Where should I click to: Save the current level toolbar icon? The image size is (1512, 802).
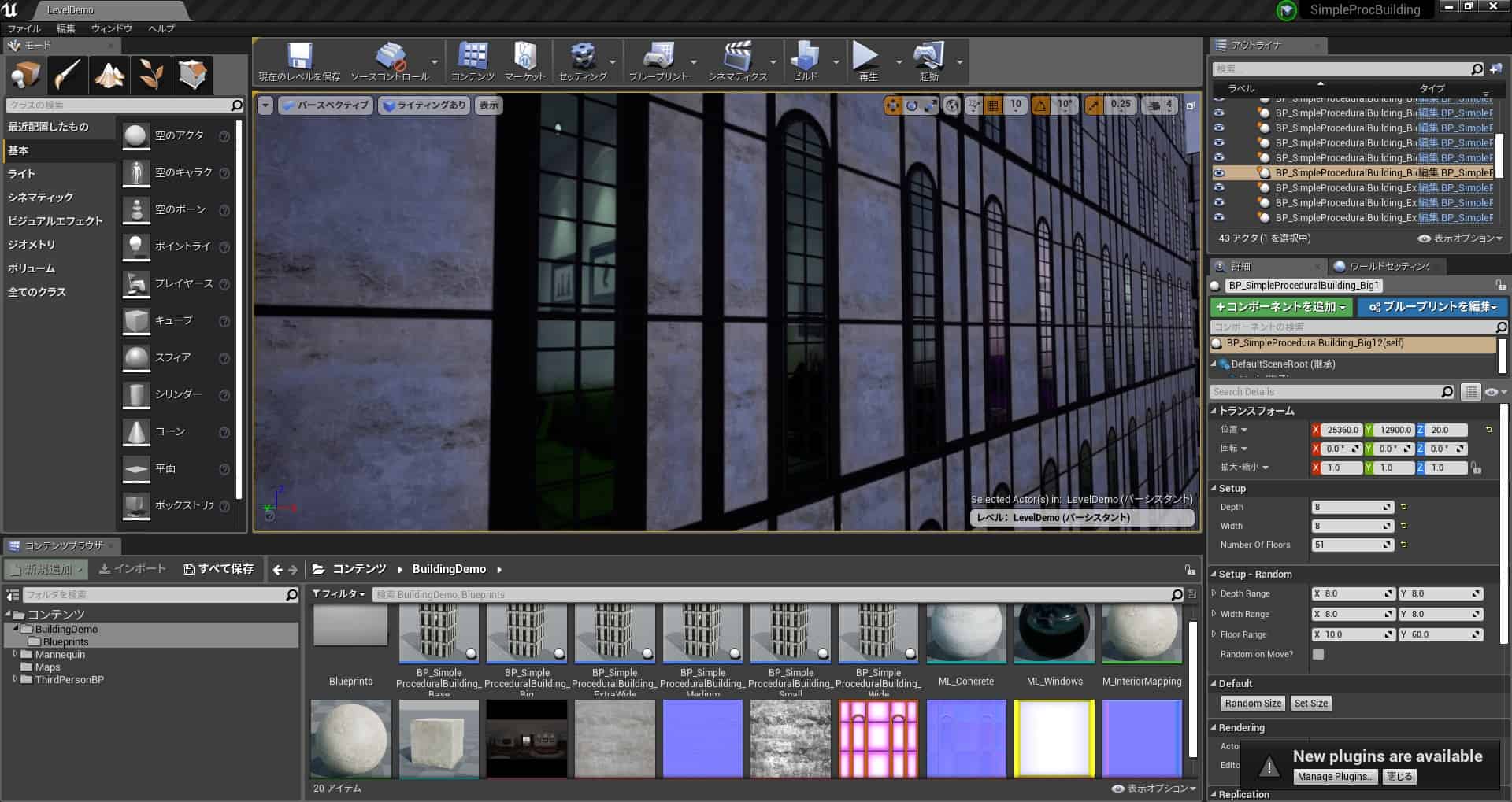[299, 61]
